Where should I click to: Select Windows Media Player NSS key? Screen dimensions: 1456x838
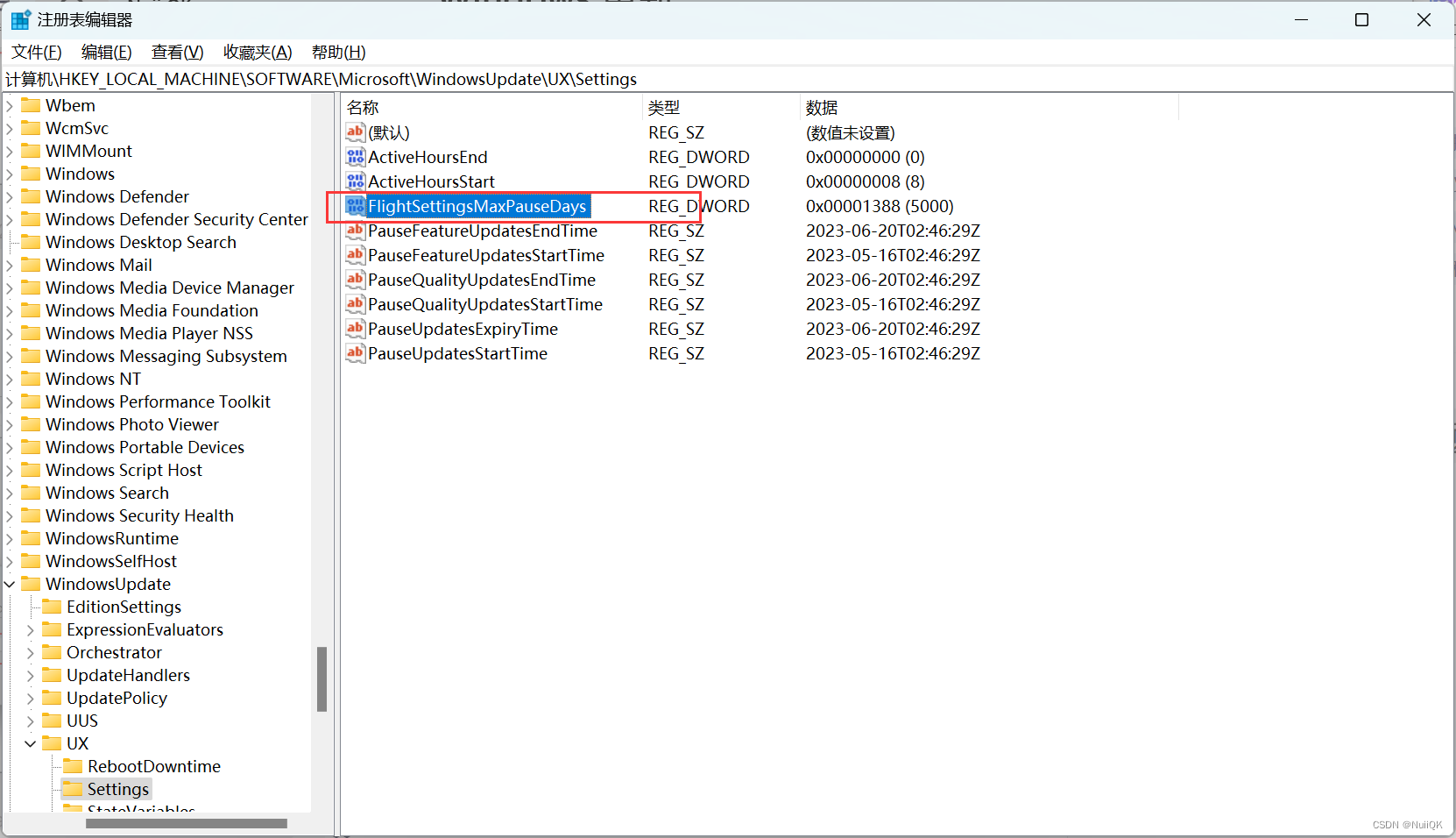149,333
